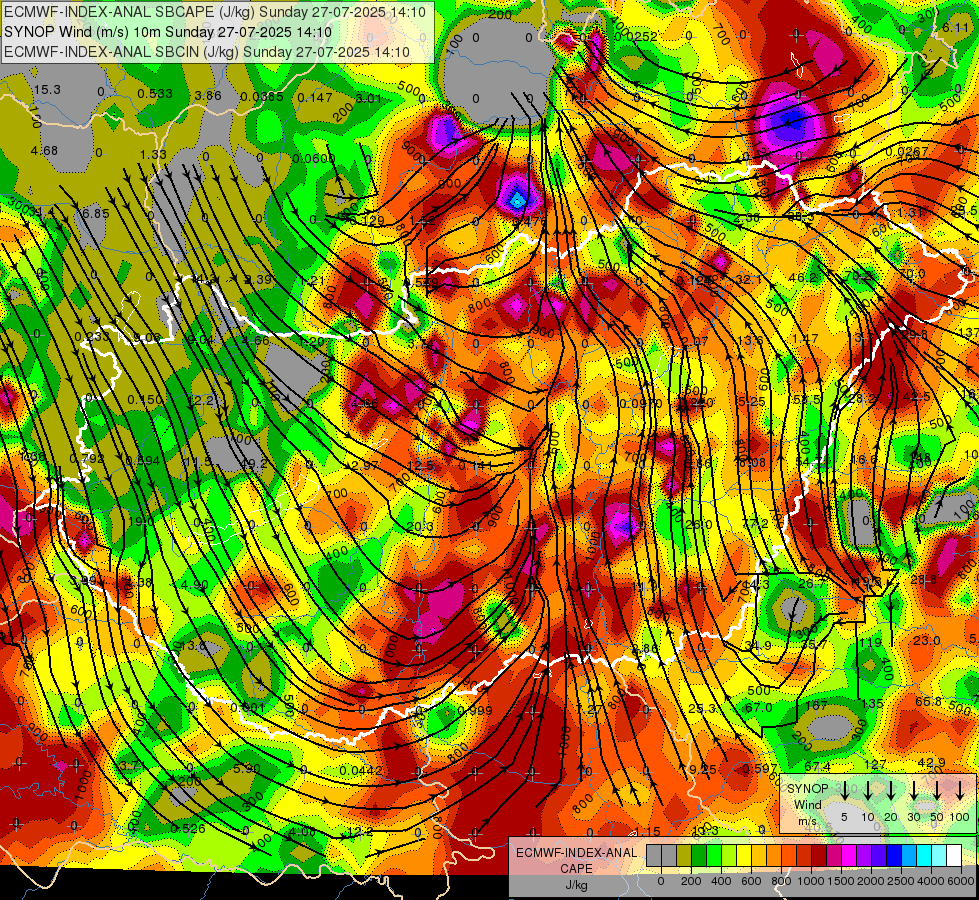979x900 pixels.
Task: Click the 1000 tick label on CAPE scale
Action: pos(811,881)
